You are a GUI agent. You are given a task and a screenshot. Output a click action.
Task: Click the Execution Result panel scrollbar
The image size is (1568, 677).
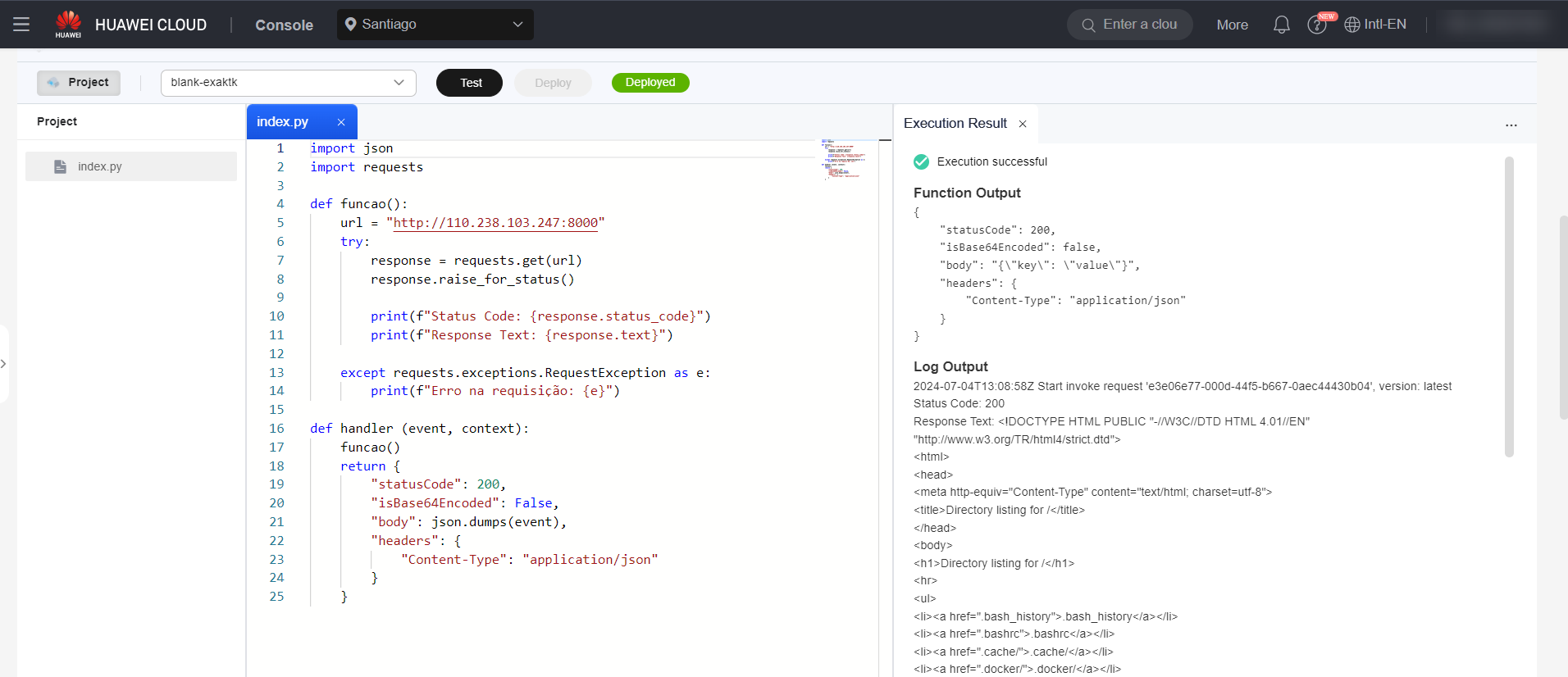1509,307
